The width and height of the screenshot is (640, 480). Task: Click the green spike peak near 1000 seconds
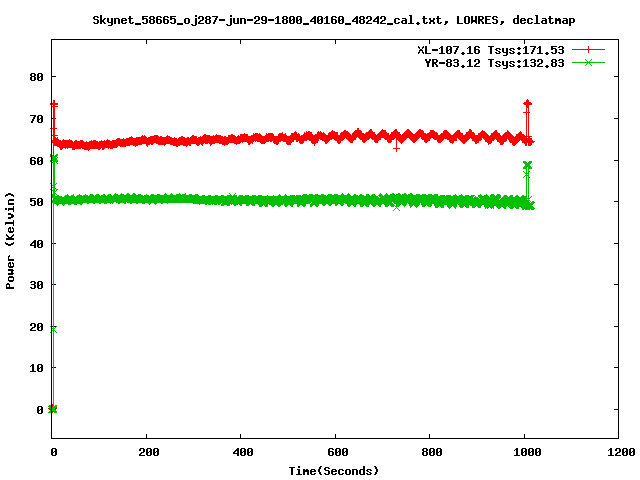tap(527, 165)
